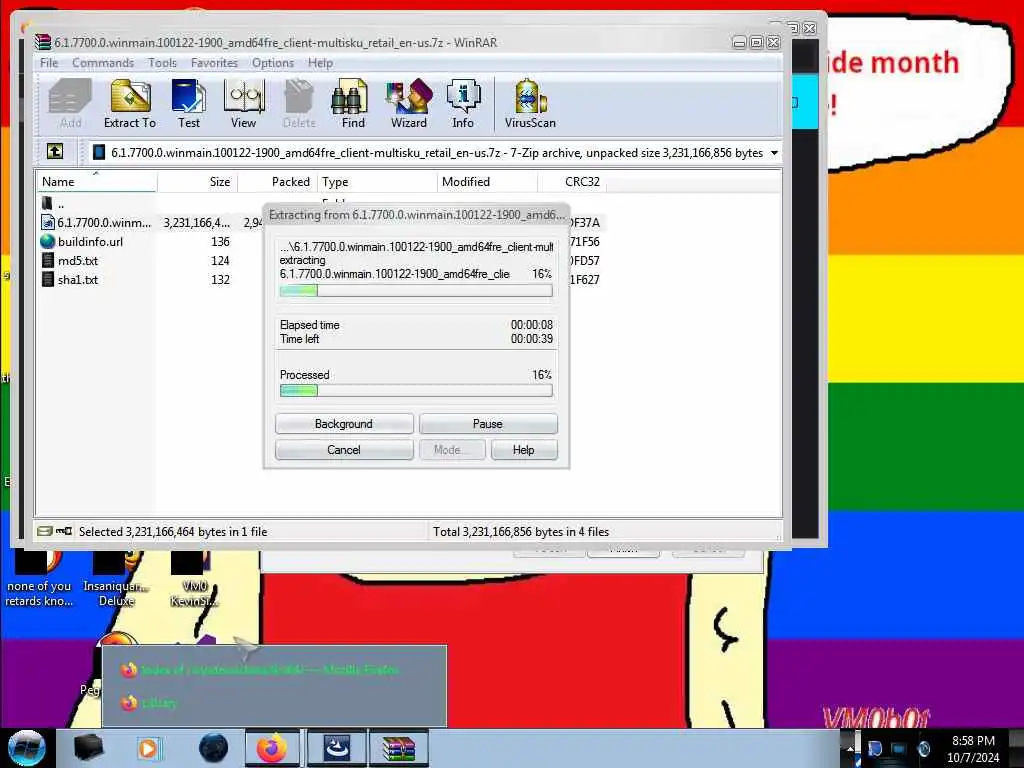The width and height of the screenshot is (1024, 768).
Task: Click the Firefox taskbar icon
Action: 272,748
